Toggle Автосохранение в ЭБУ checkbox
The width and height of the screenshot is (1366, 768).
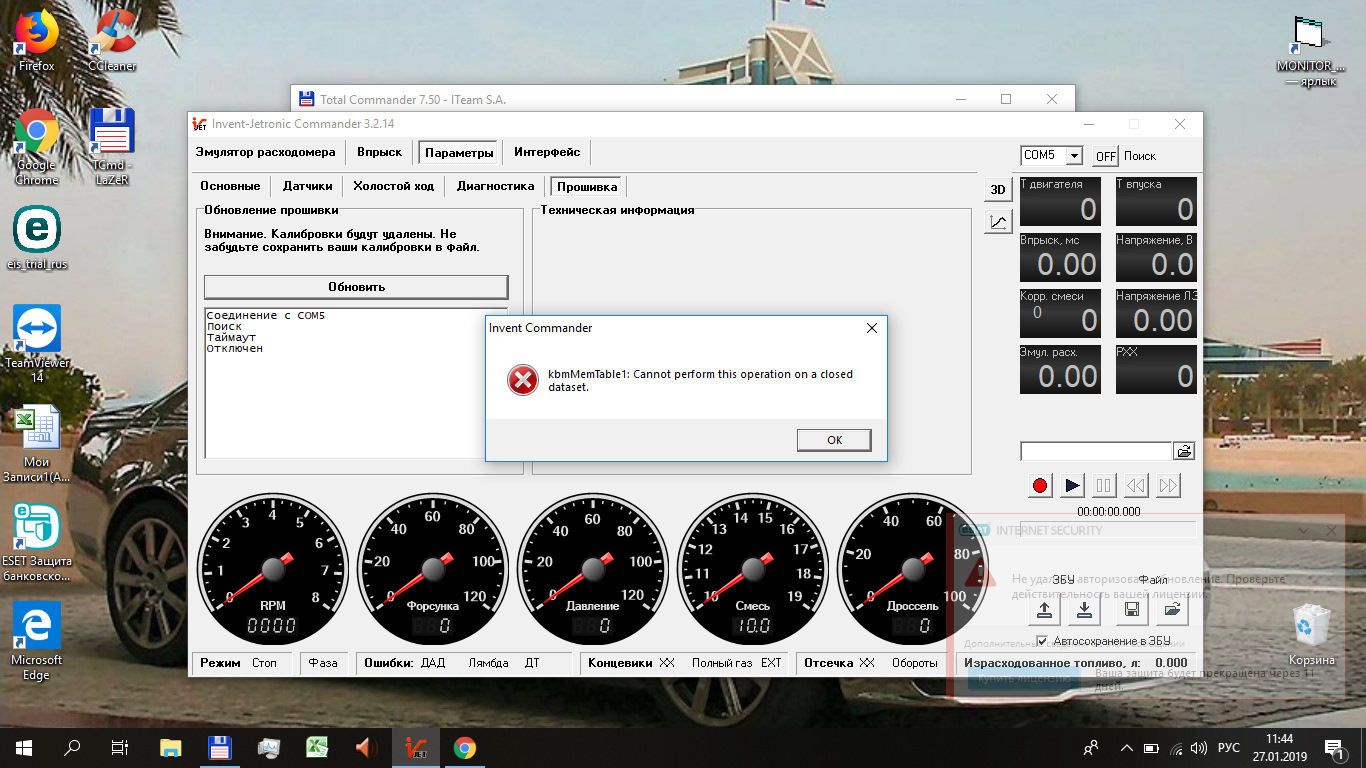coord(1042,641)
